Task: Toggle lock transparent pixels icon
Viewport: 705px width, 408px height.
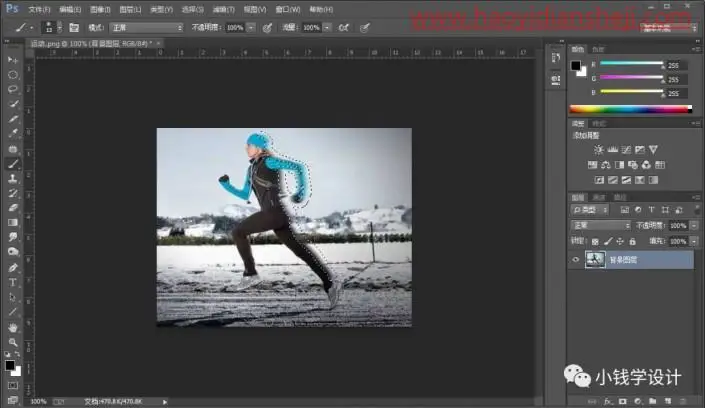Action: [595, 242]
